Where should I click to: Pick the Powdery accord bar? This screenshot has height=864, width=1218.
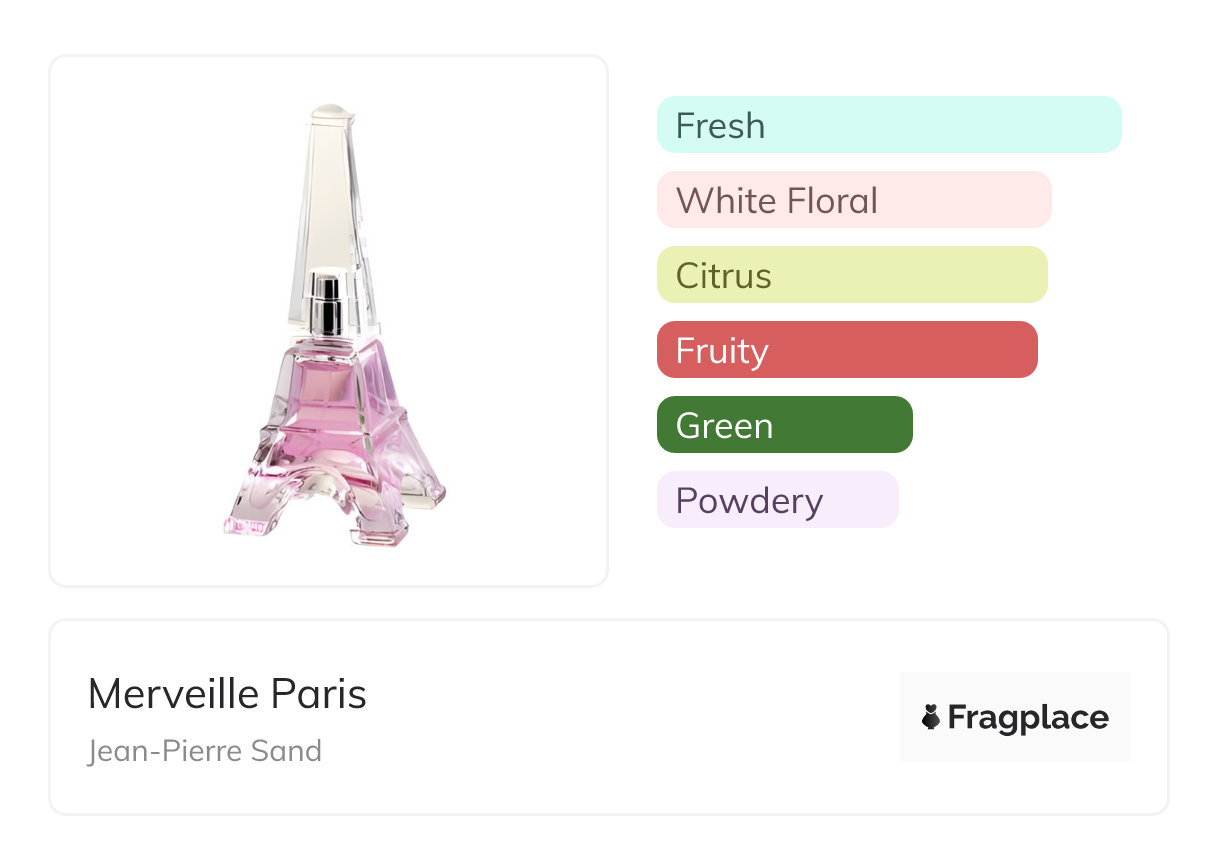click(777, 500)
